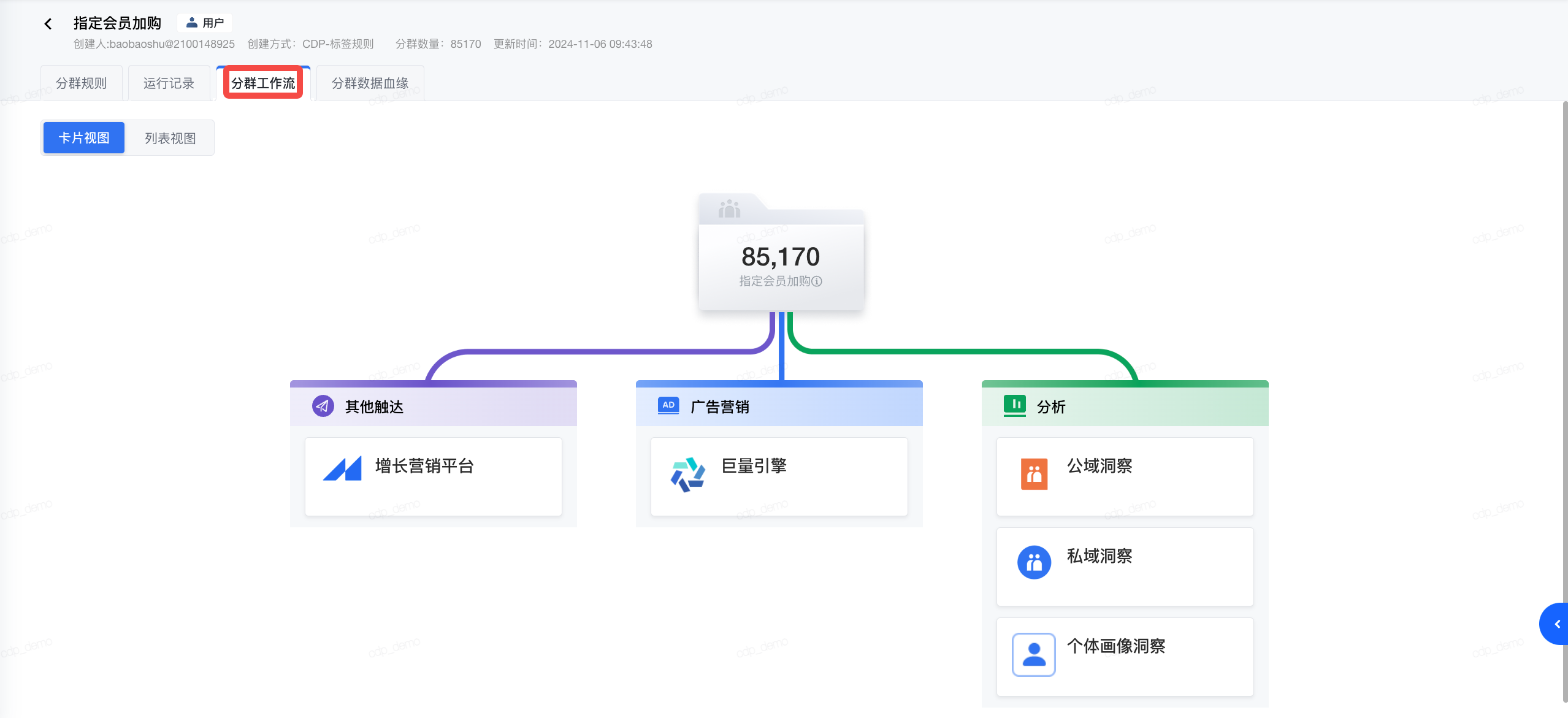Switch to 列表视图 list view
Image resolution: width=1568 pixels, height=718 pixels.
tap(170, 138)
